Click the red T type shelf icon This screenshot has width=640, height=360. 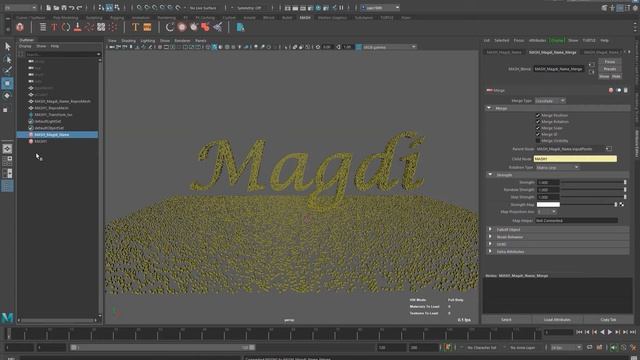(54, 27)
